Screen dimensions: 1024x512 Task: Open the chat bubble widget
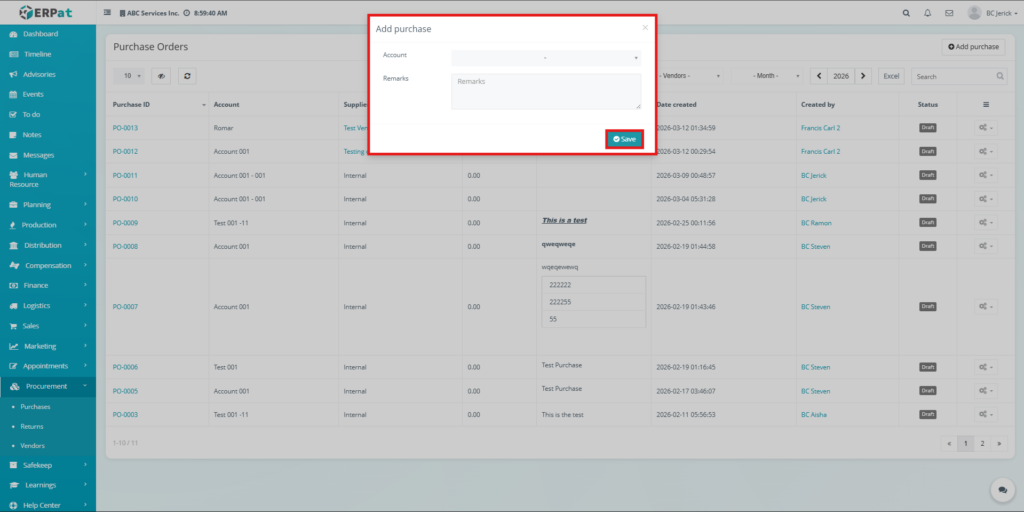coord(999,489)
